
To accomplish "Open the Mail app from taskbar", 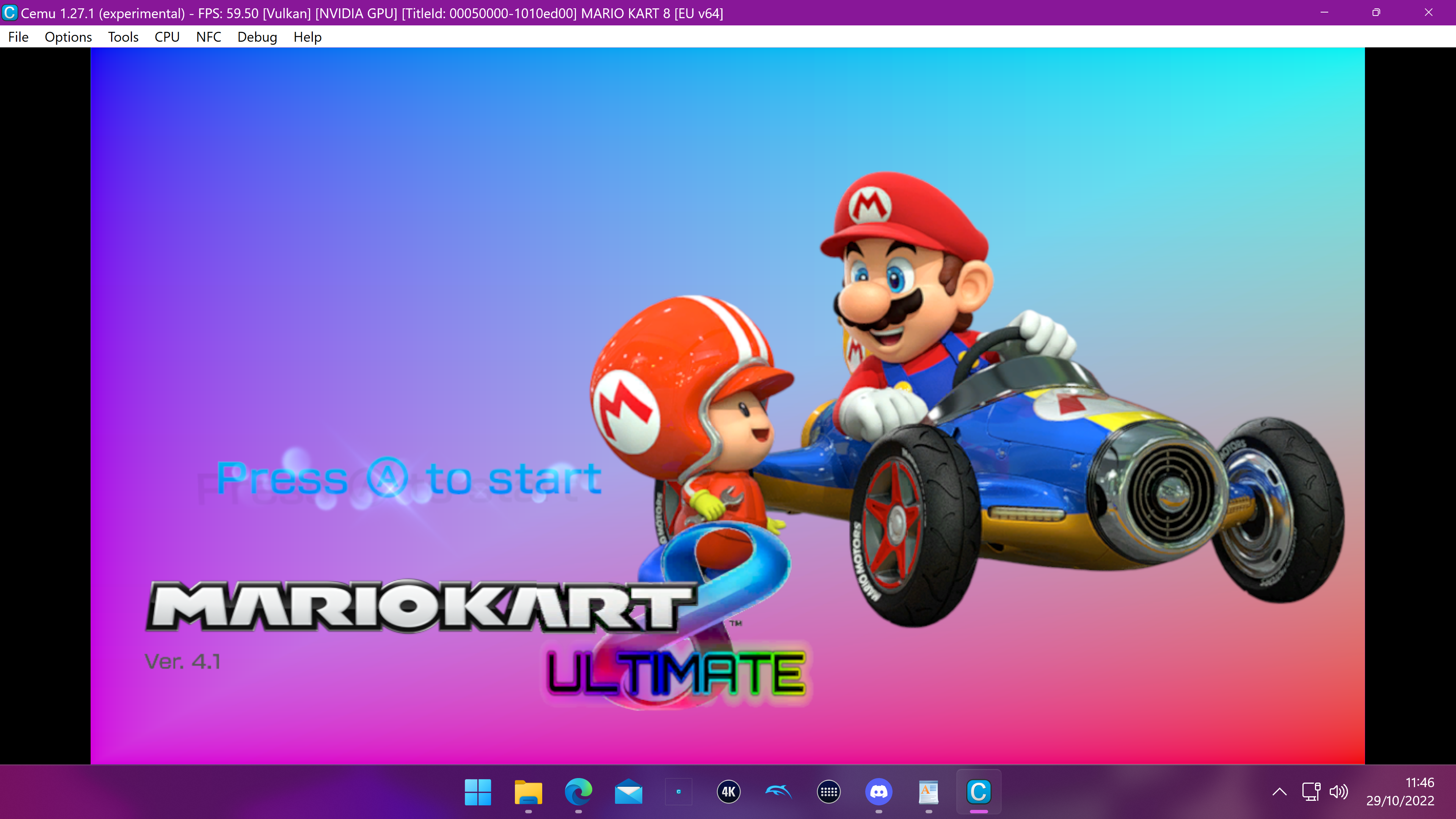I will pyautogui.click(x=629, y=792).
